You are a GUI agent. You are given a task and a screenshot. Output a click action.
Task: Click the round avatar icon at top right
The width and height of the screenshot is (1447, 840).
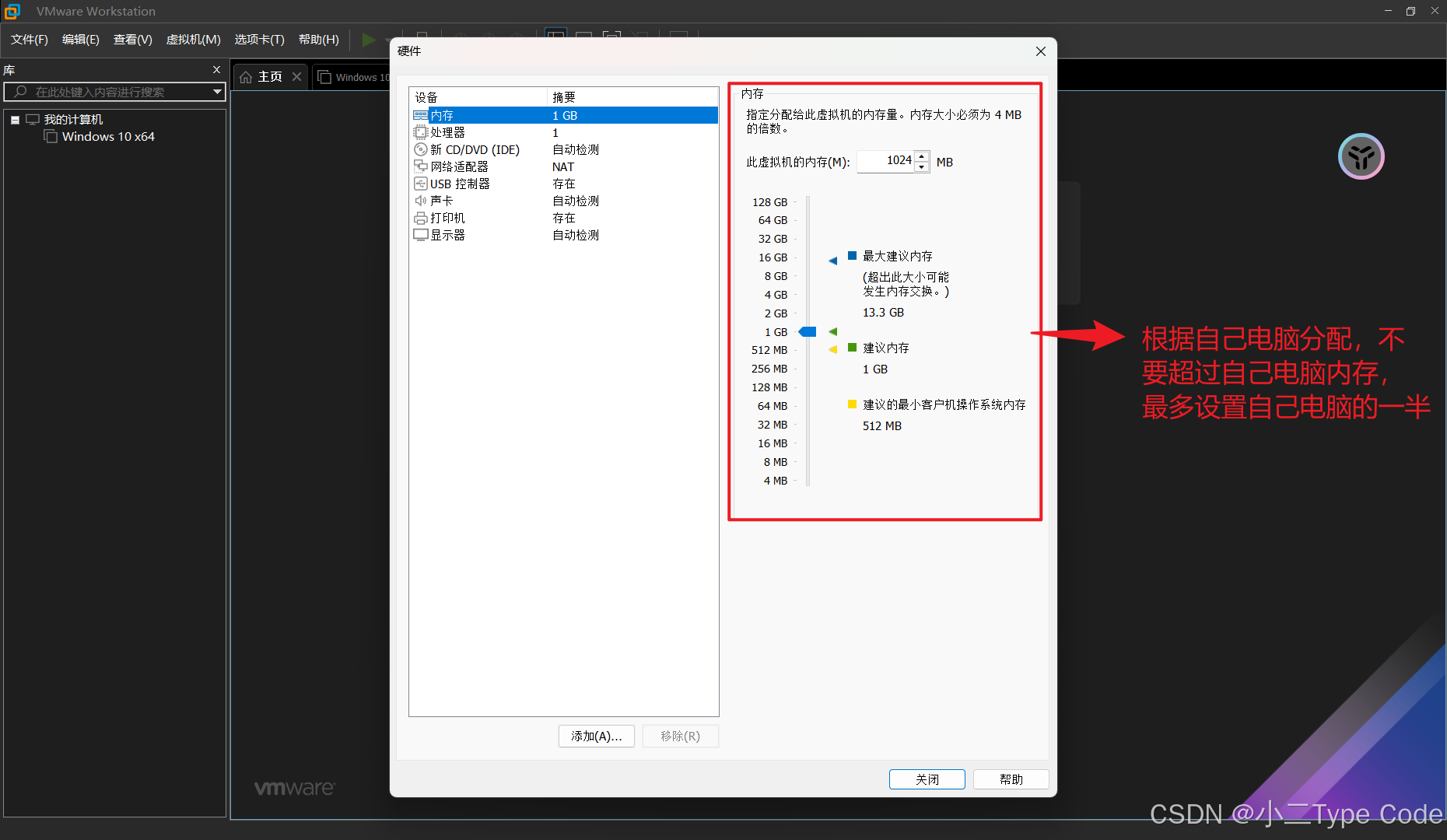[x=1361, y=156]
